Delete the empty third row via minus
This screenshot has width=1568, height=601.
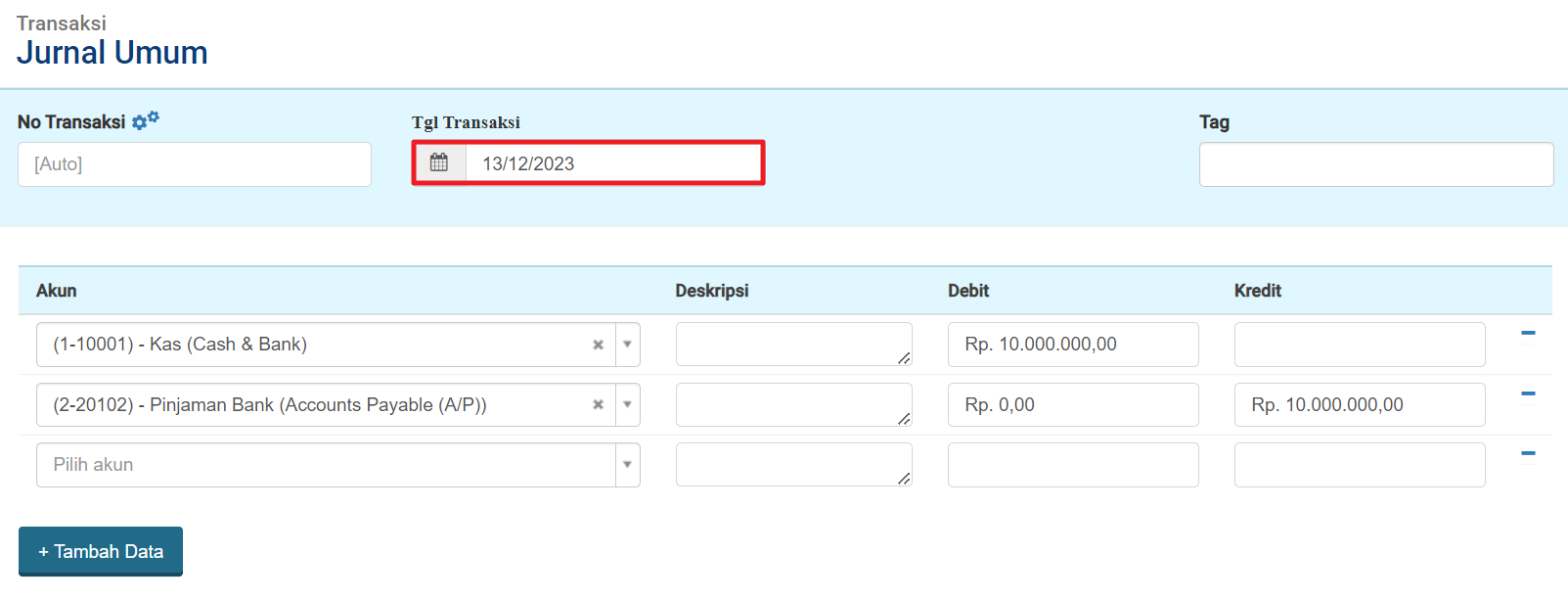tap(1528, 453)
